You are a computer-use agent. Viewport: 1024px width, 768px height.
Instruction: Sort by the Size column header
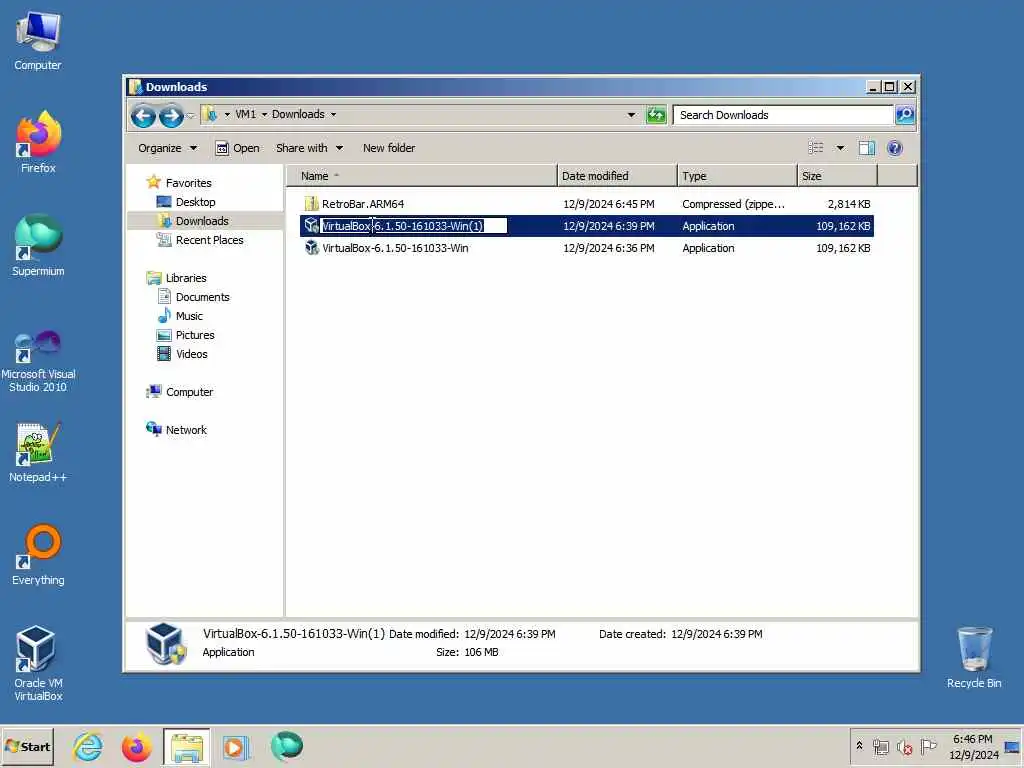(x=837, y=176)
